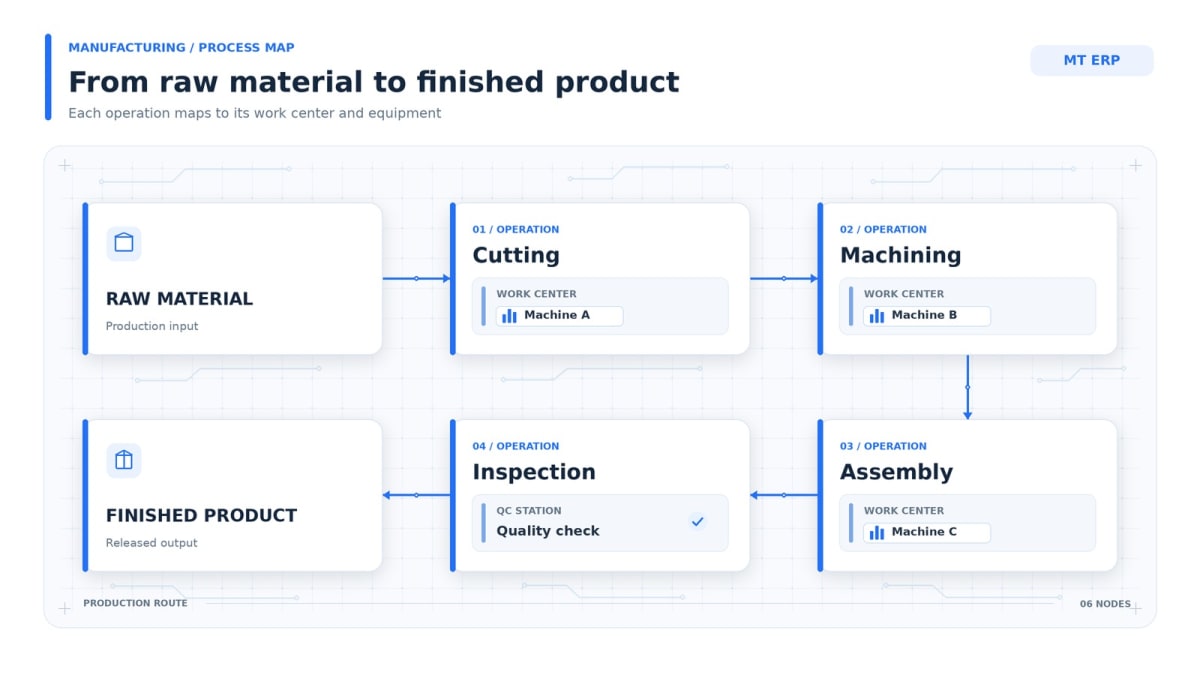Click the MT ERP badge button
The width and height of the screenshot is (1200, 675).
[1092, 60]
